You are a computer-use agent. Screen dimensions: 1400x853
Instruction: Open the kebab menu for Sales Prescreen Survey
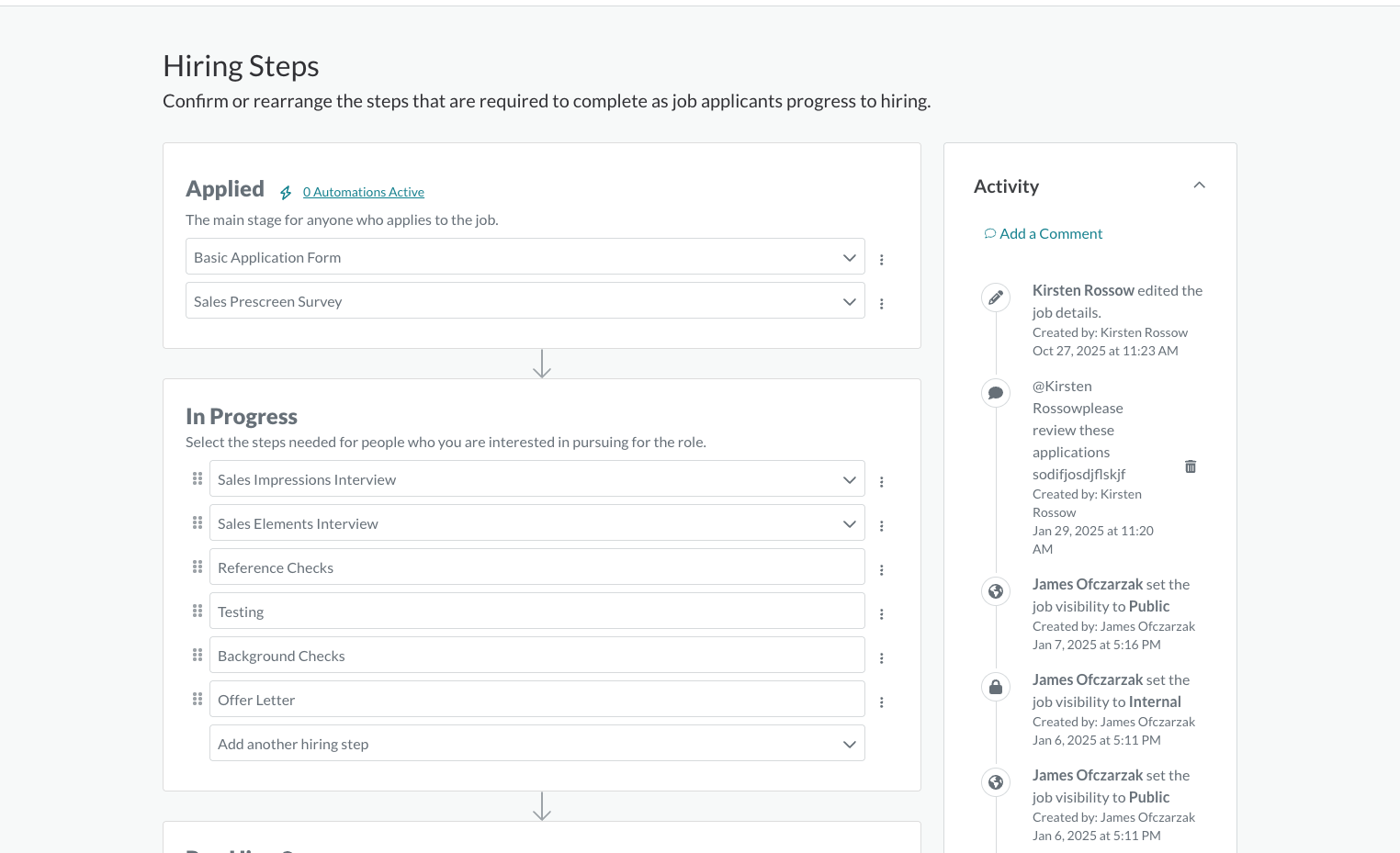[x=882, y=304]
